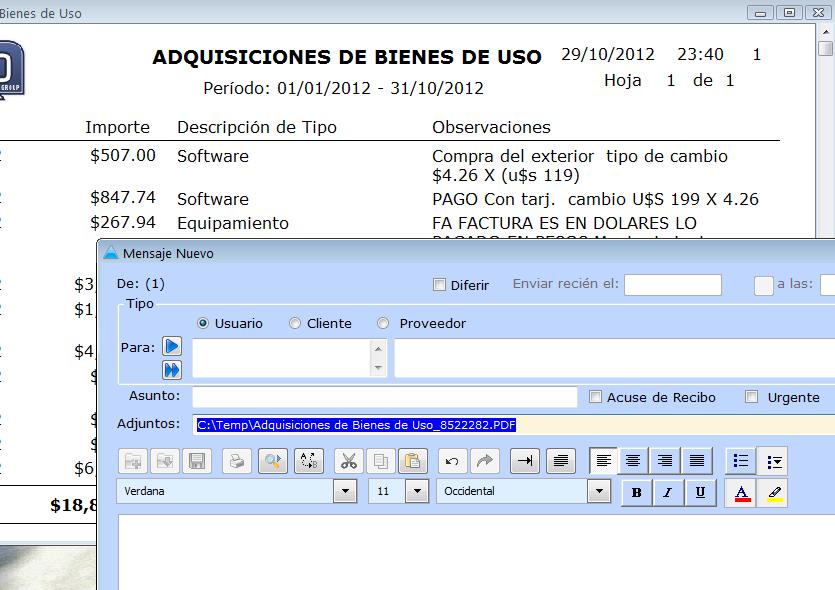
Task: Select the Cliente radio button
Action: point(295,323)
